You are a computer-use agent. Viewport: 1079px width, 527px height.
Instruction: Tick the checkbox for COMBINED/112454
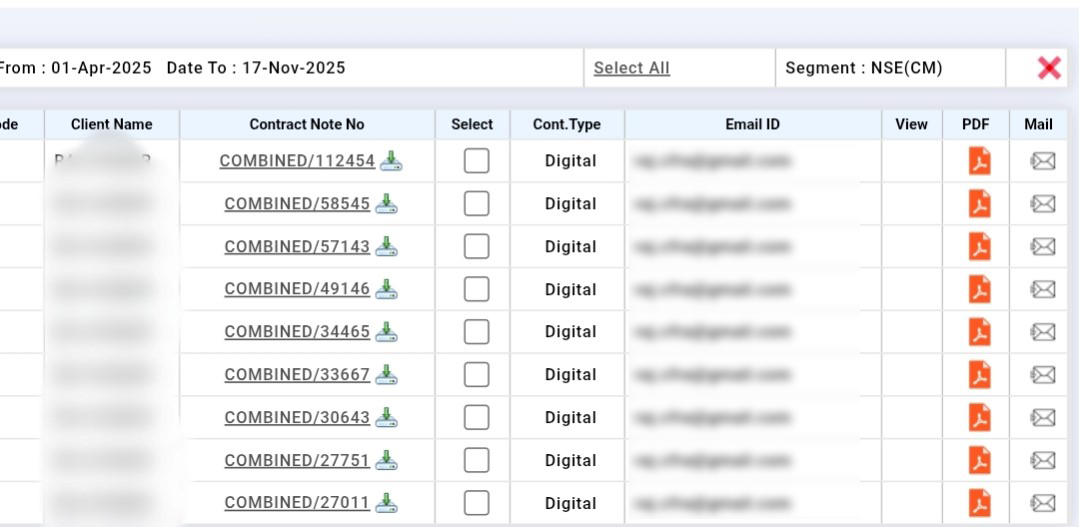click(476, 161)
